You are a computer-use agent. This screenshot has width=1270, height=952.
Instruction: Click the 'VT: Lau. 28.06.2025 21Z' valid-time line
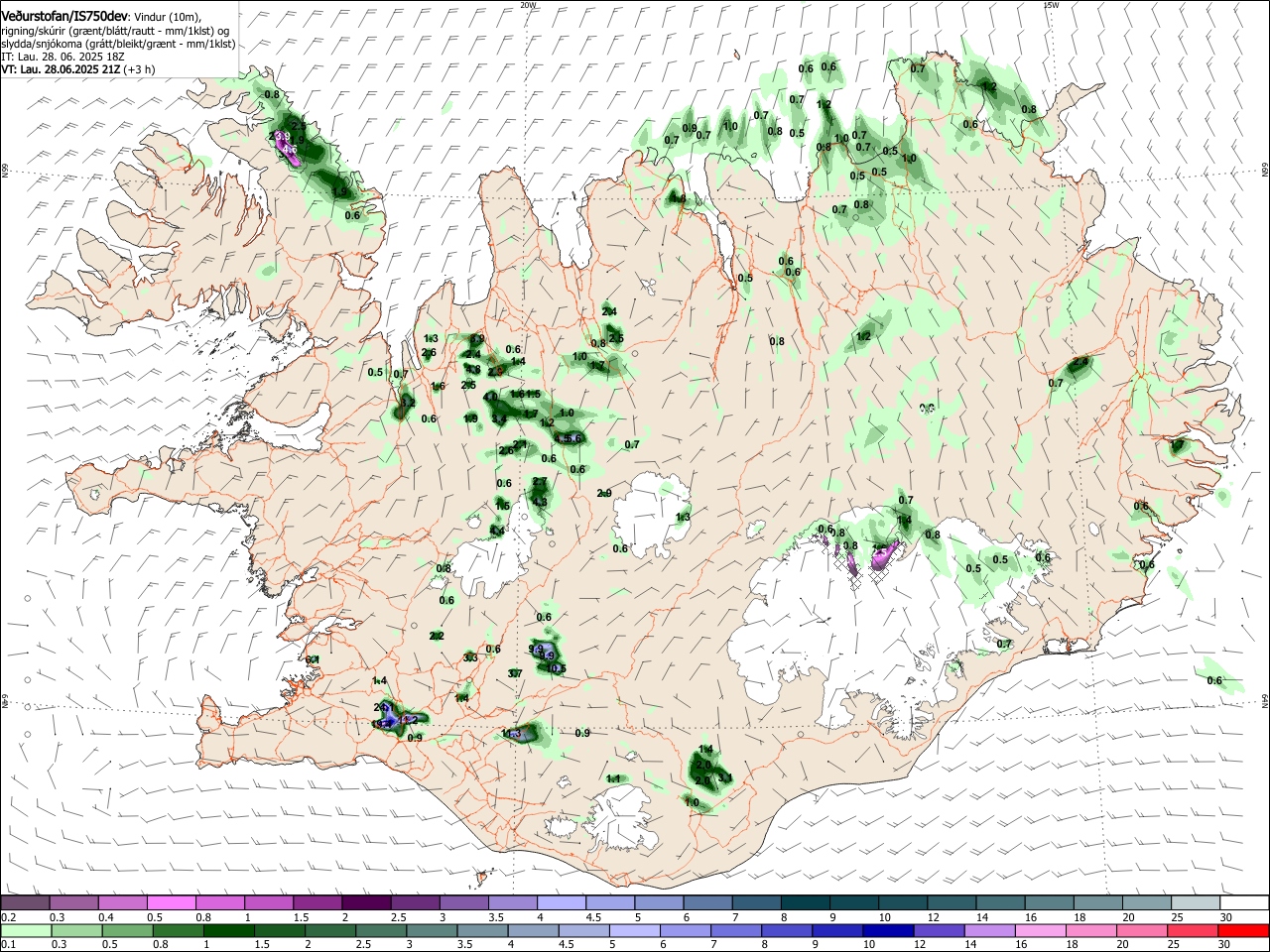click(60, 69)
